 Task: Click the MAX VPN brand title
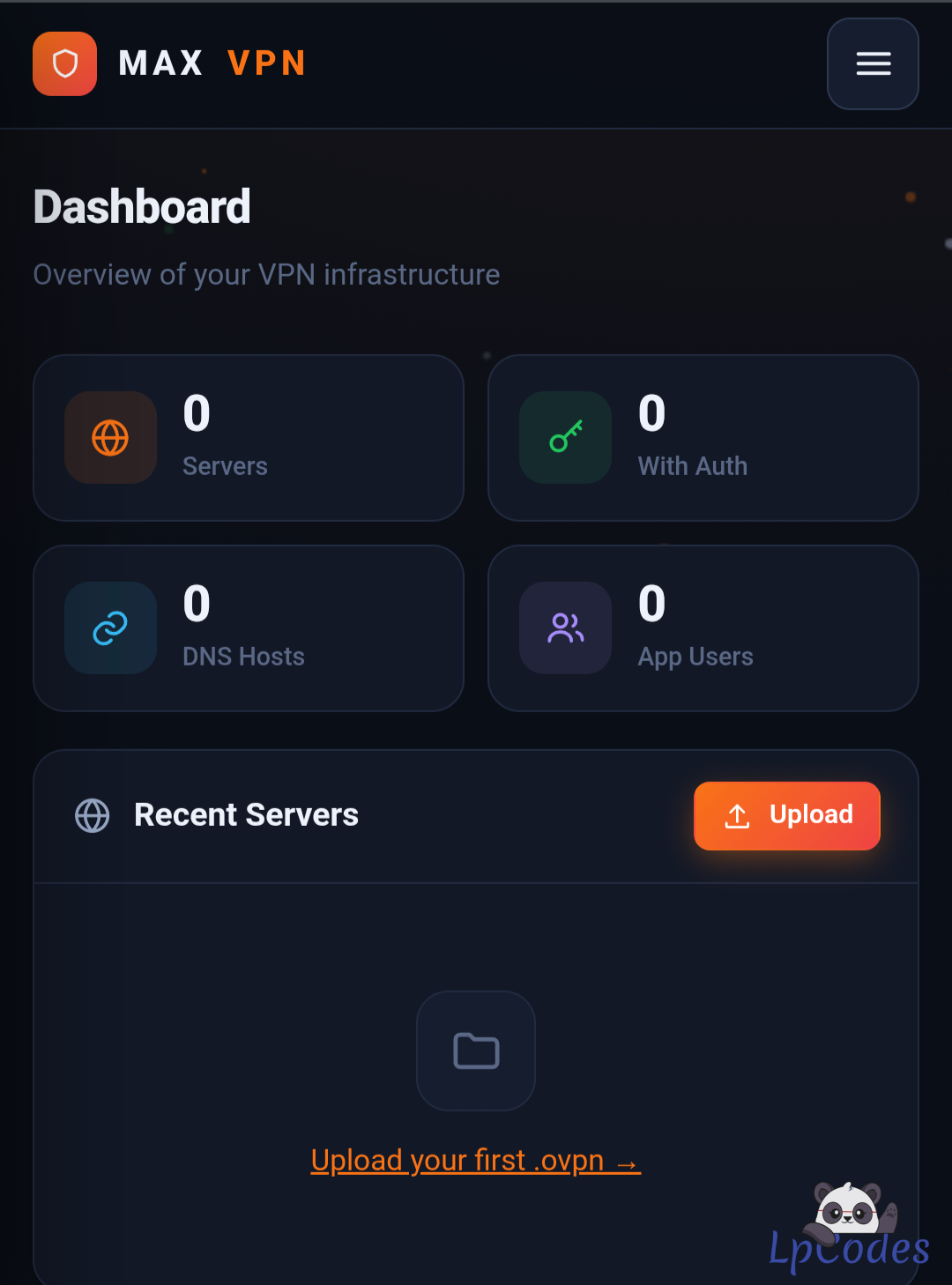[x=212, y=63]
